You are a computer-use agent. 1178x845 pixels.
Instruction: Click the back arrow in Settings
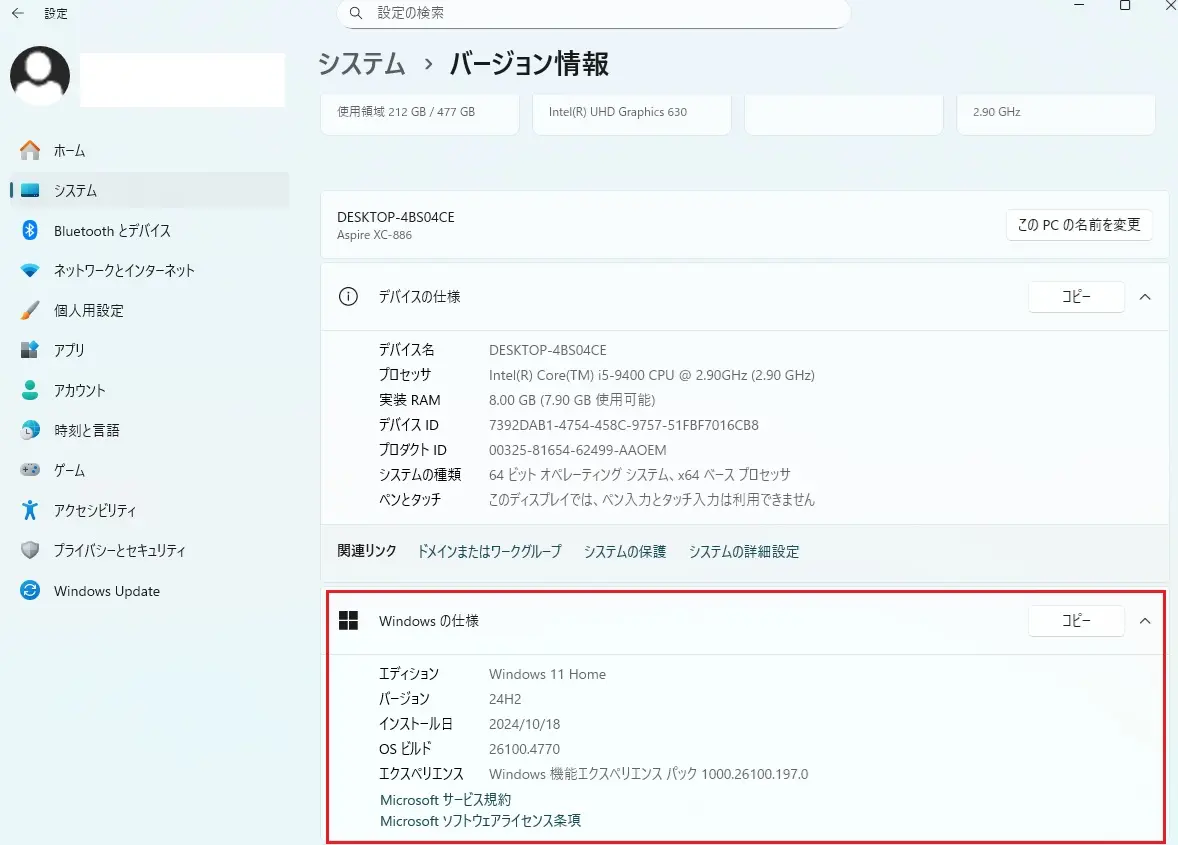pos(18,13)
